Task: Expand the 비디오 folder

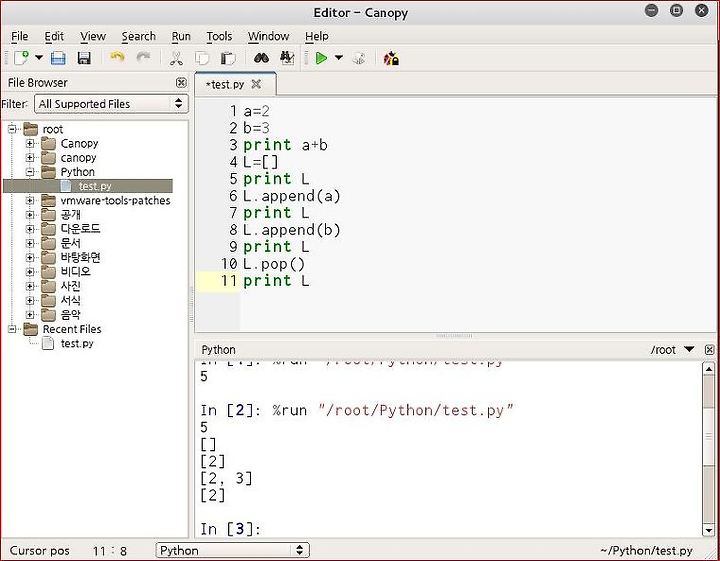Action: (x=30, y=272)
